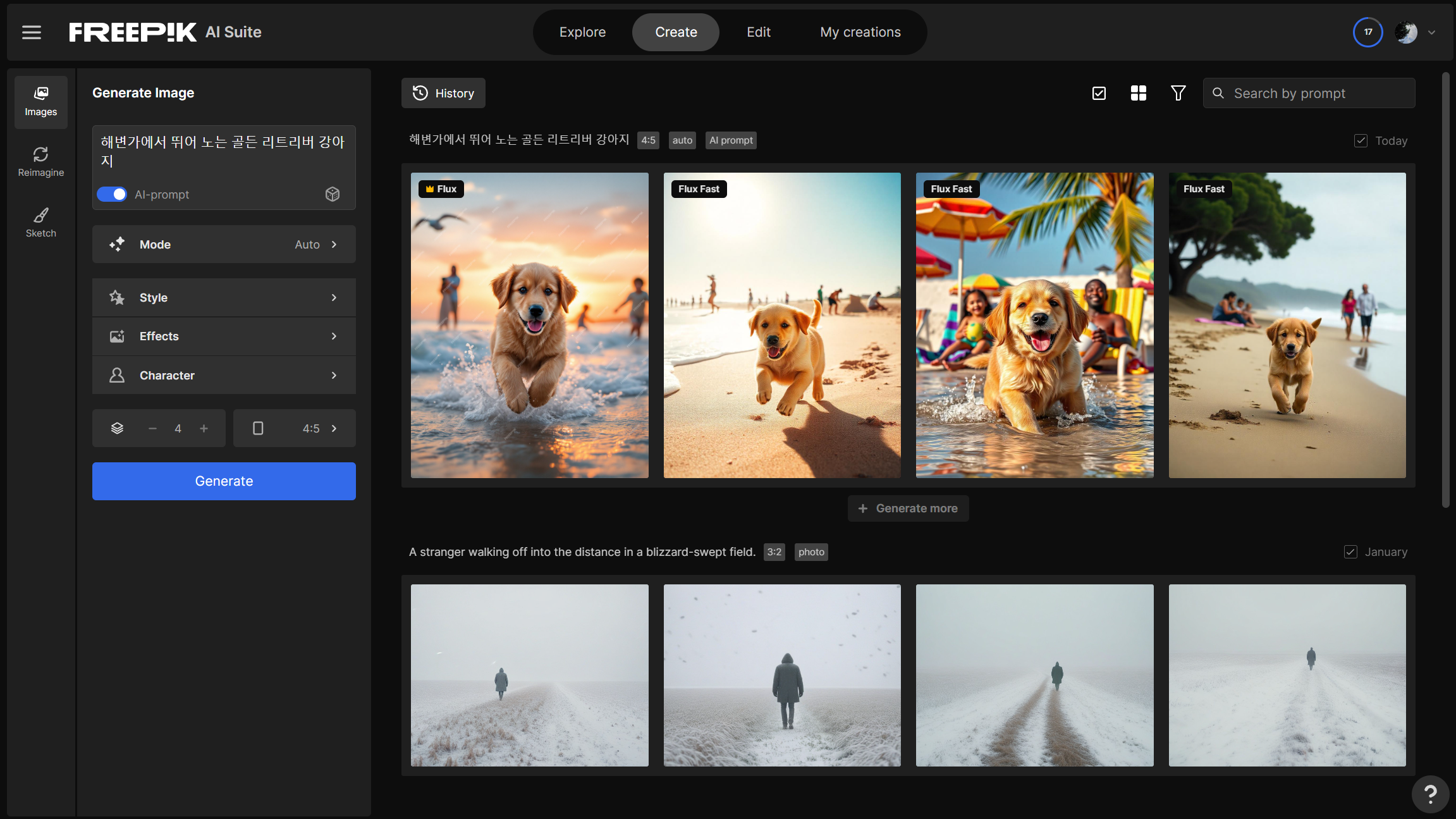Select the Images tool in sidebar
Screen dimensions: 1456x819
(x=41, y=102)
